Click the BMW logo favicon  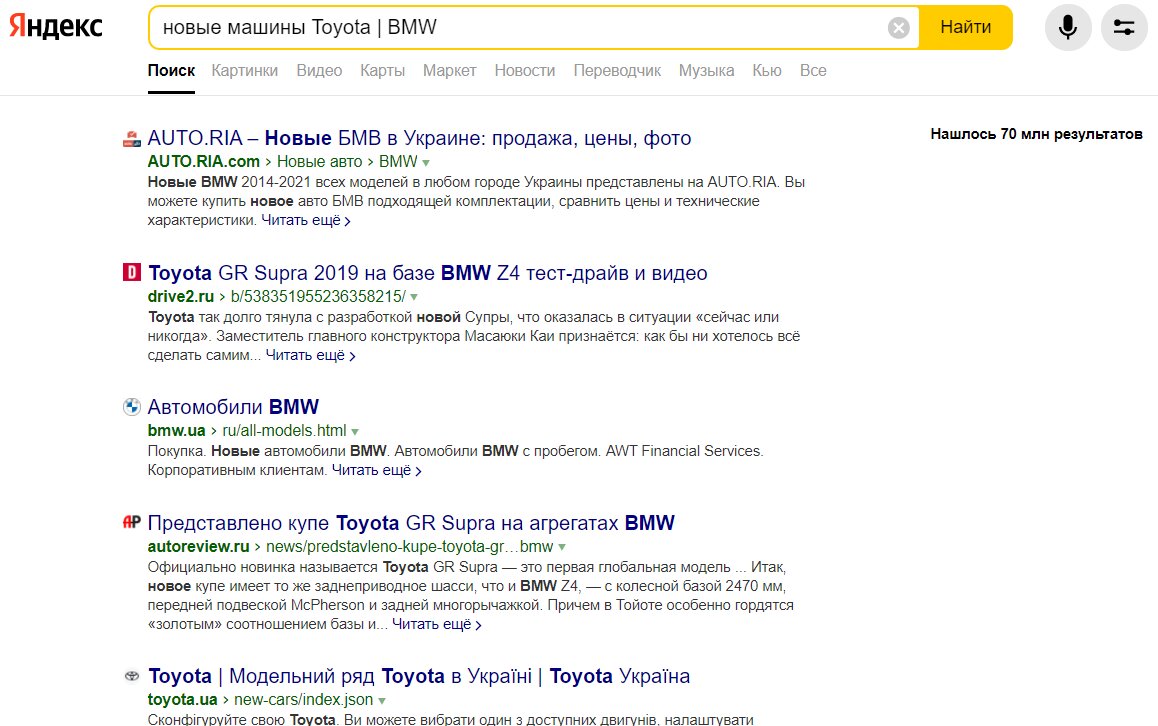pos(131,407)
